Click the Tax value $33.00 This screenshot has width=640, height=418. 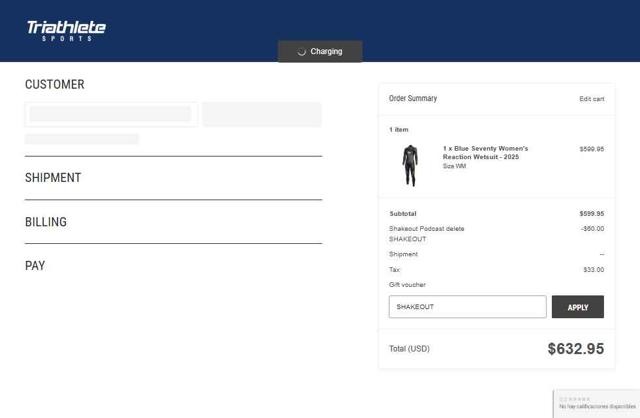click(593, 270)
